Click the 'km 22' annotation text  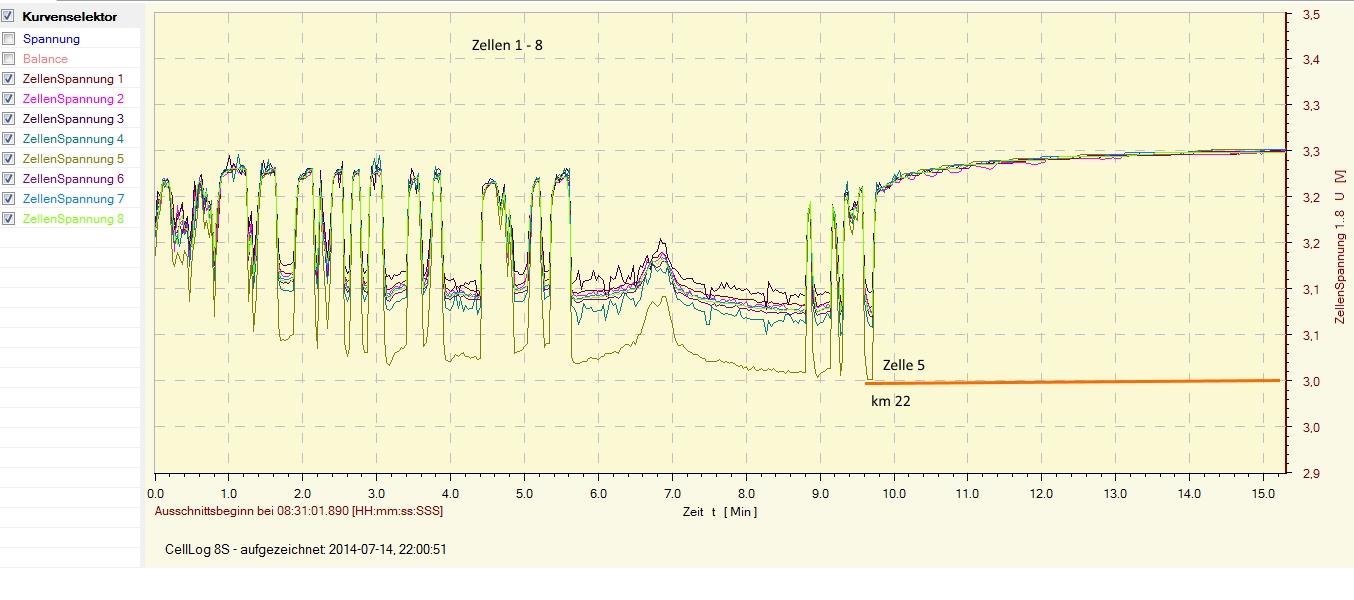890,400
